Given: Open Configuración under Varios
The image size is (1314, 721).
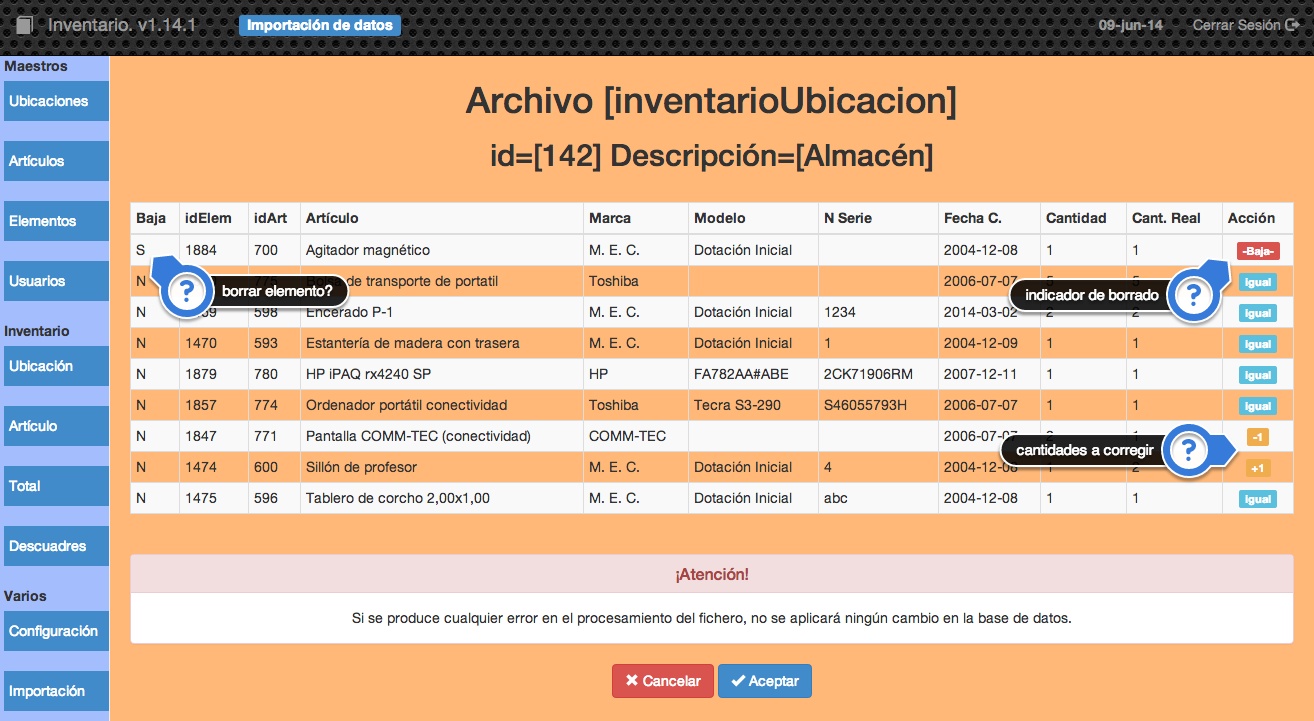Looking at the screenshot, I should pyautogui.click(x=55, y=631).
